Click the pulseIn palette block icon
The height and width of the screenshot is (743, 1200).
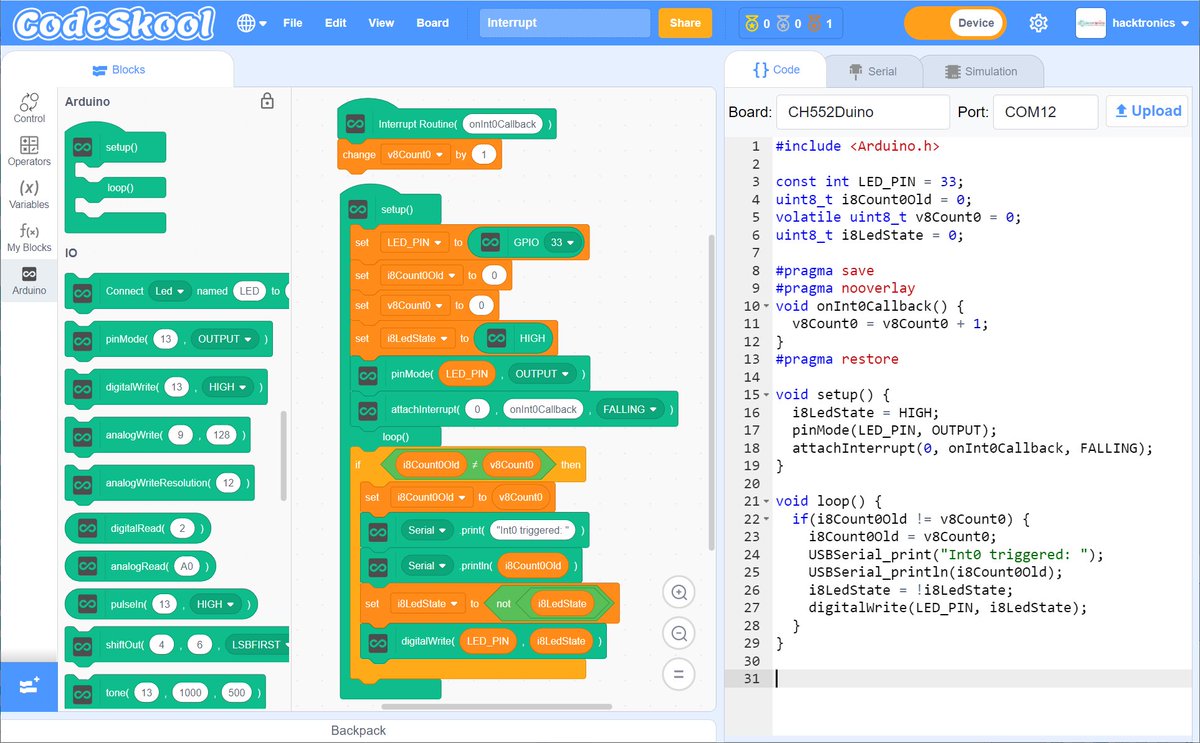tap(87, 604)
